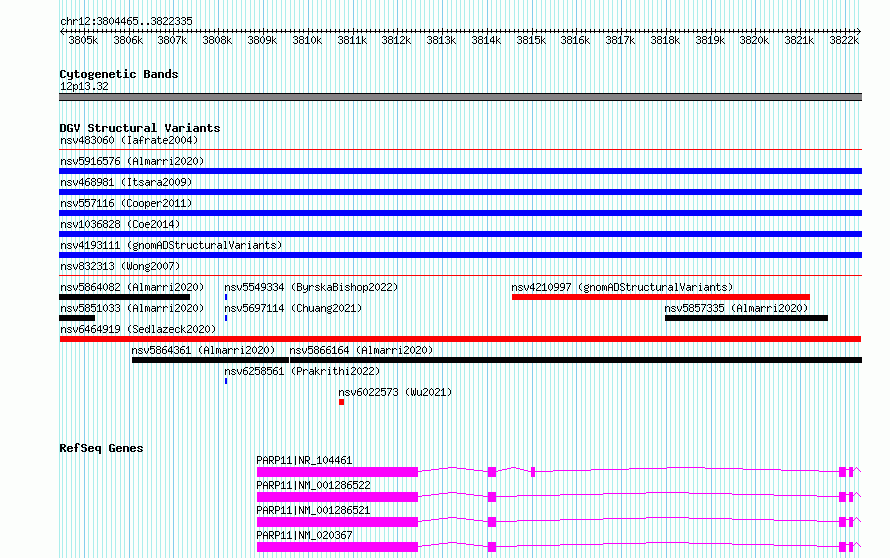Click the 3818k ruler tick label
This screenshot has width=890, height=558.
(665, 41)
